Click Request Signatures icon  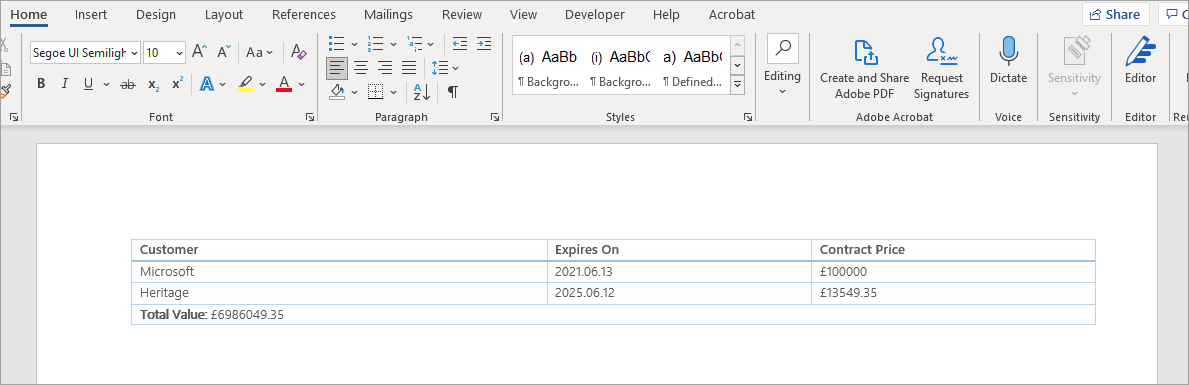coord(941,70)
